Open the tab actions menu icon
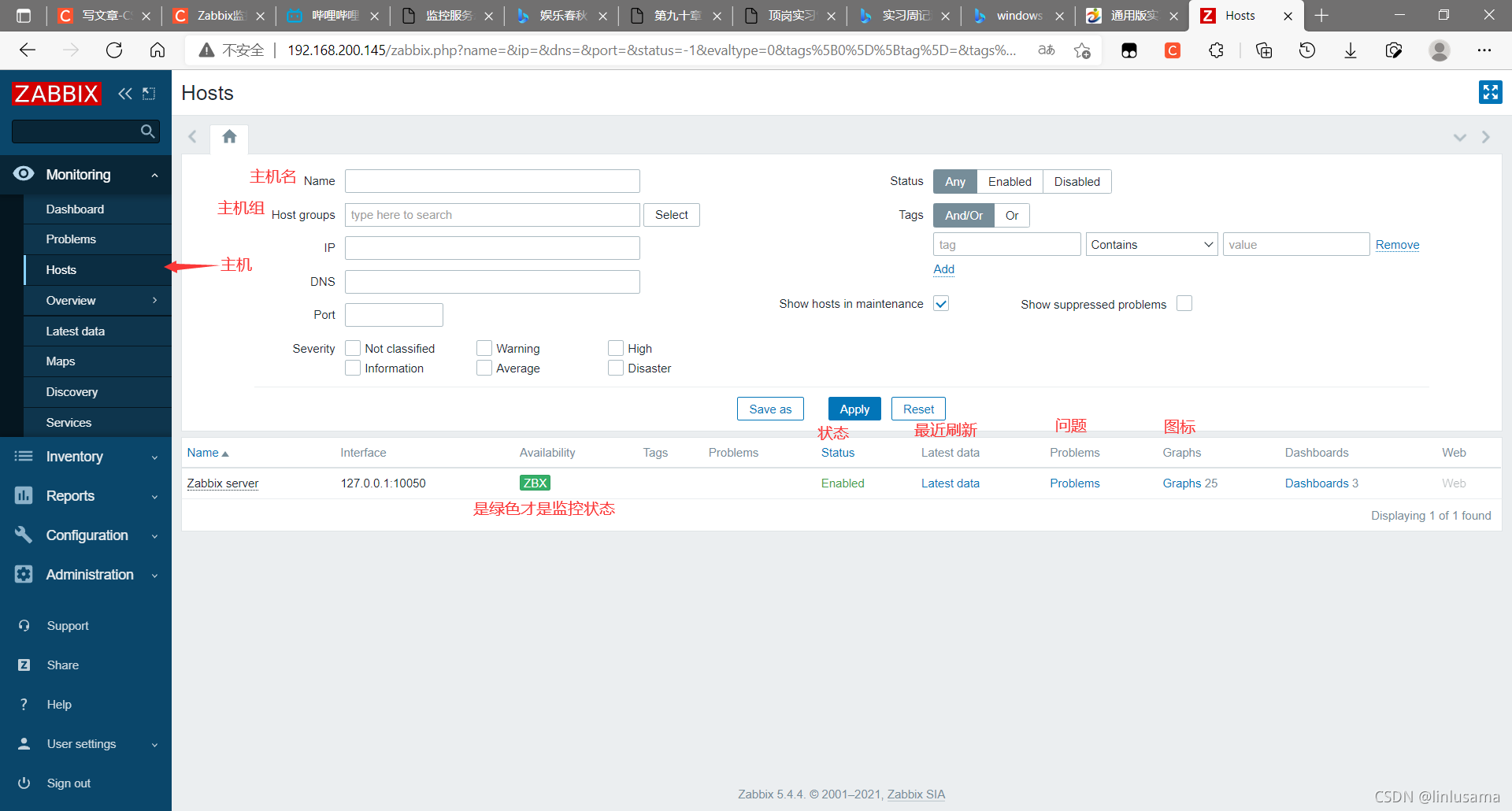The width and height of the screenshot is (1512, 811). 24,16
